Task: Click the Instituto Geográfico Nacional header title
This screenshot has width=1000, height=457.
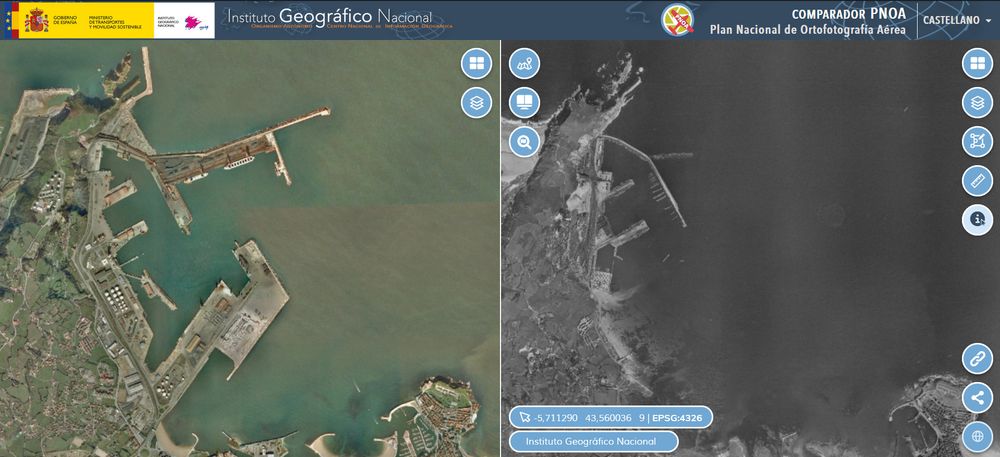Action: (330, 16)
